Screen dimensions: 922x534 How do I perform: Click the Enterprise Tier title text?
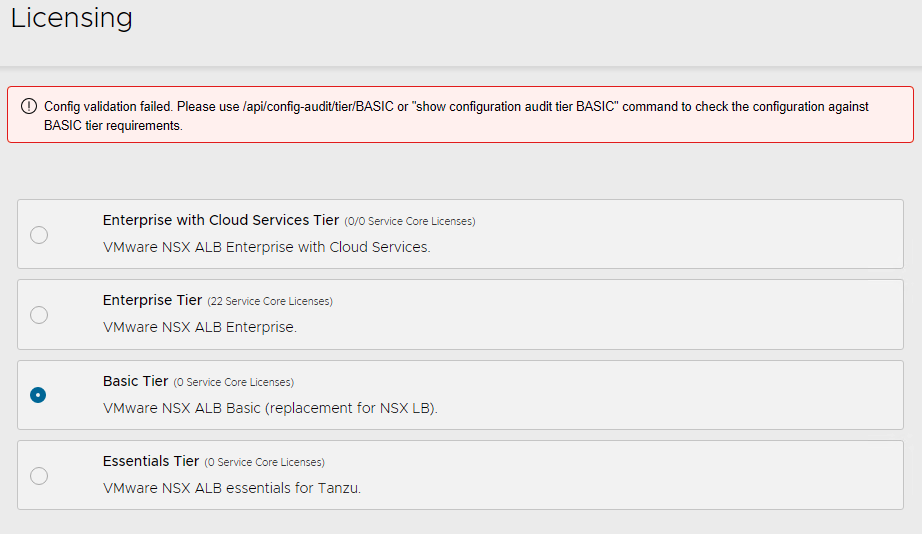pyautogui.click(x=152, y=300)
